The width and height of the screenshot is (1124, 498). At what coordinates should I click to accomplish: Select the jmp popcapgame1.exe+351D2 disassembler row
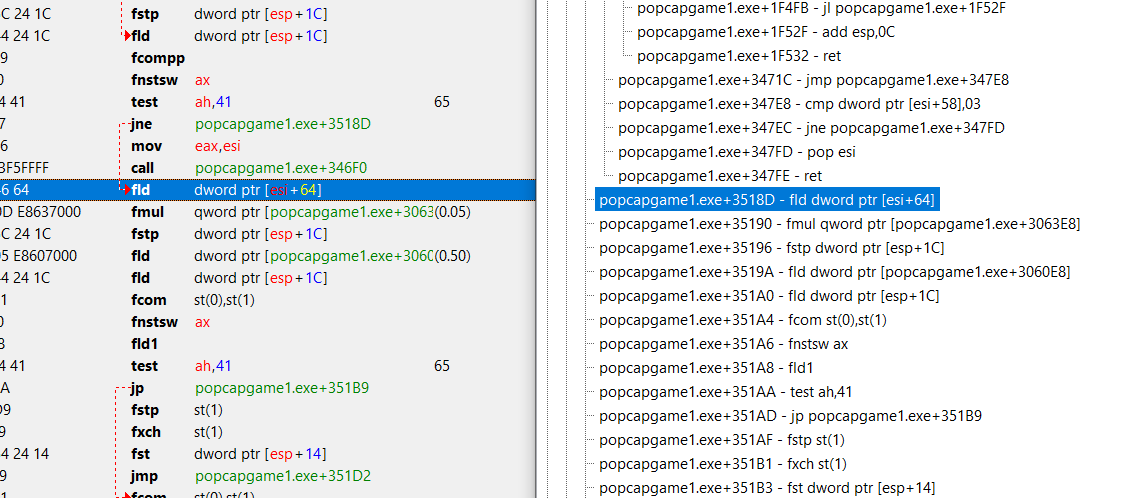pyautogui.click(x=267, y=476)
